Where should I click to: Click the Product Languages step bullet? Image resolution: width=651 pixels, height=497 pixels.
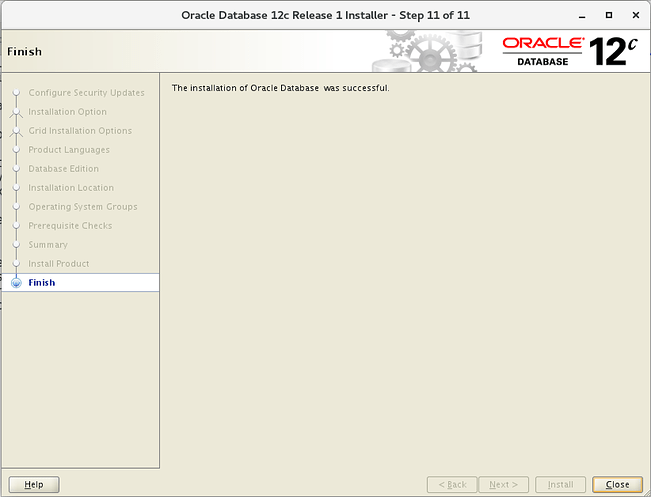pos(16,149)
